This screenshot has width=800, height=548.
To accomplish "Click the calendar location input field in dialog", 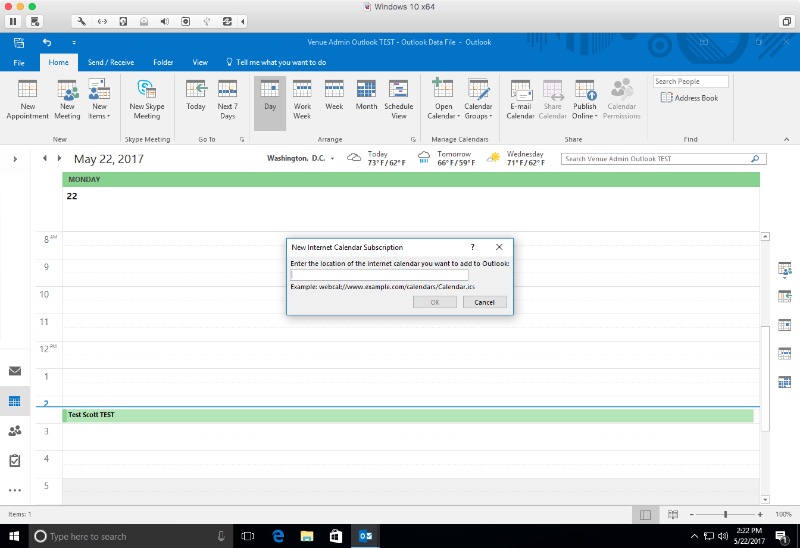I will click(379, 275).
